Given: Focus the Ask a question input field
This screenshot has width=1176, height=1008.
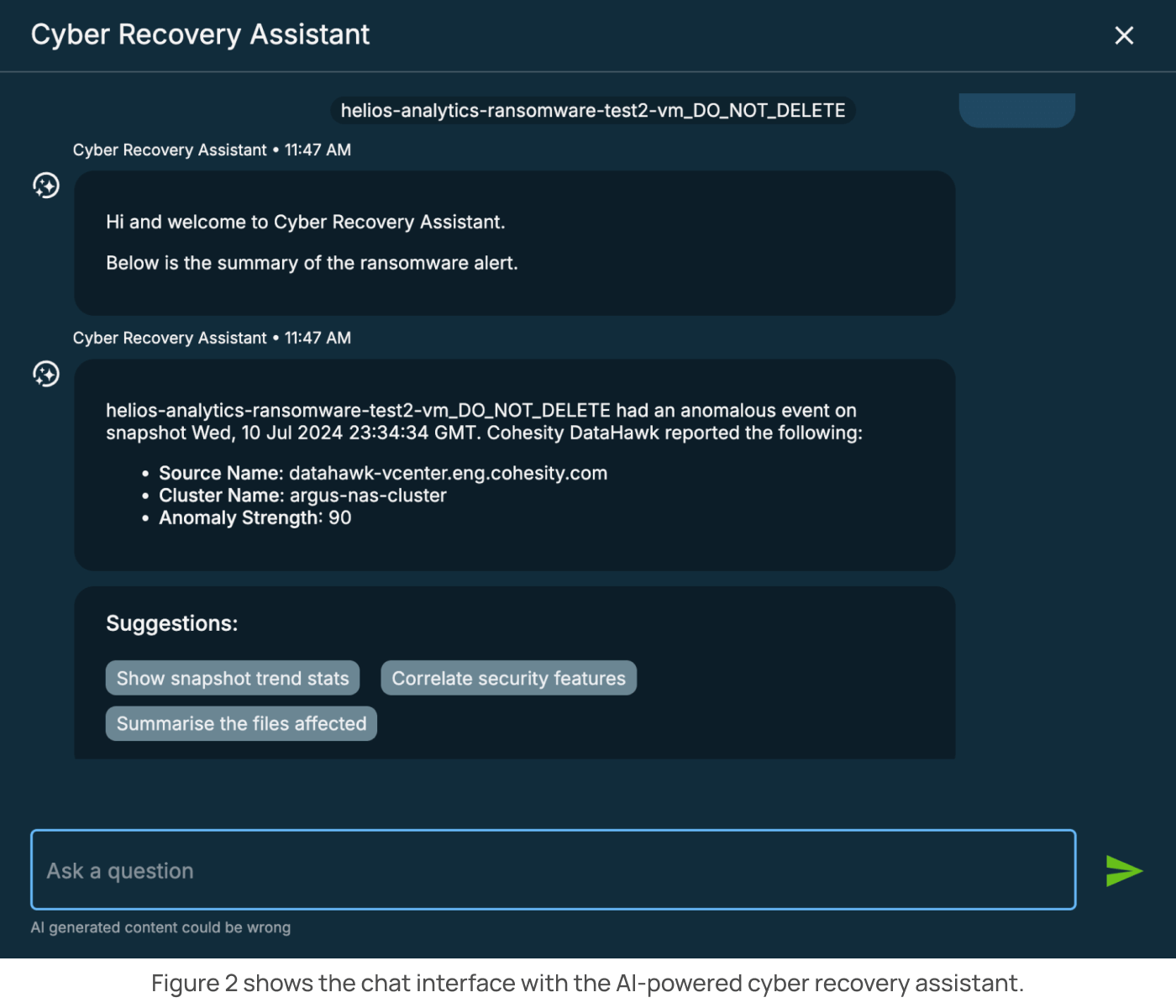Looking at the screenshot, I should click(553, 870).
